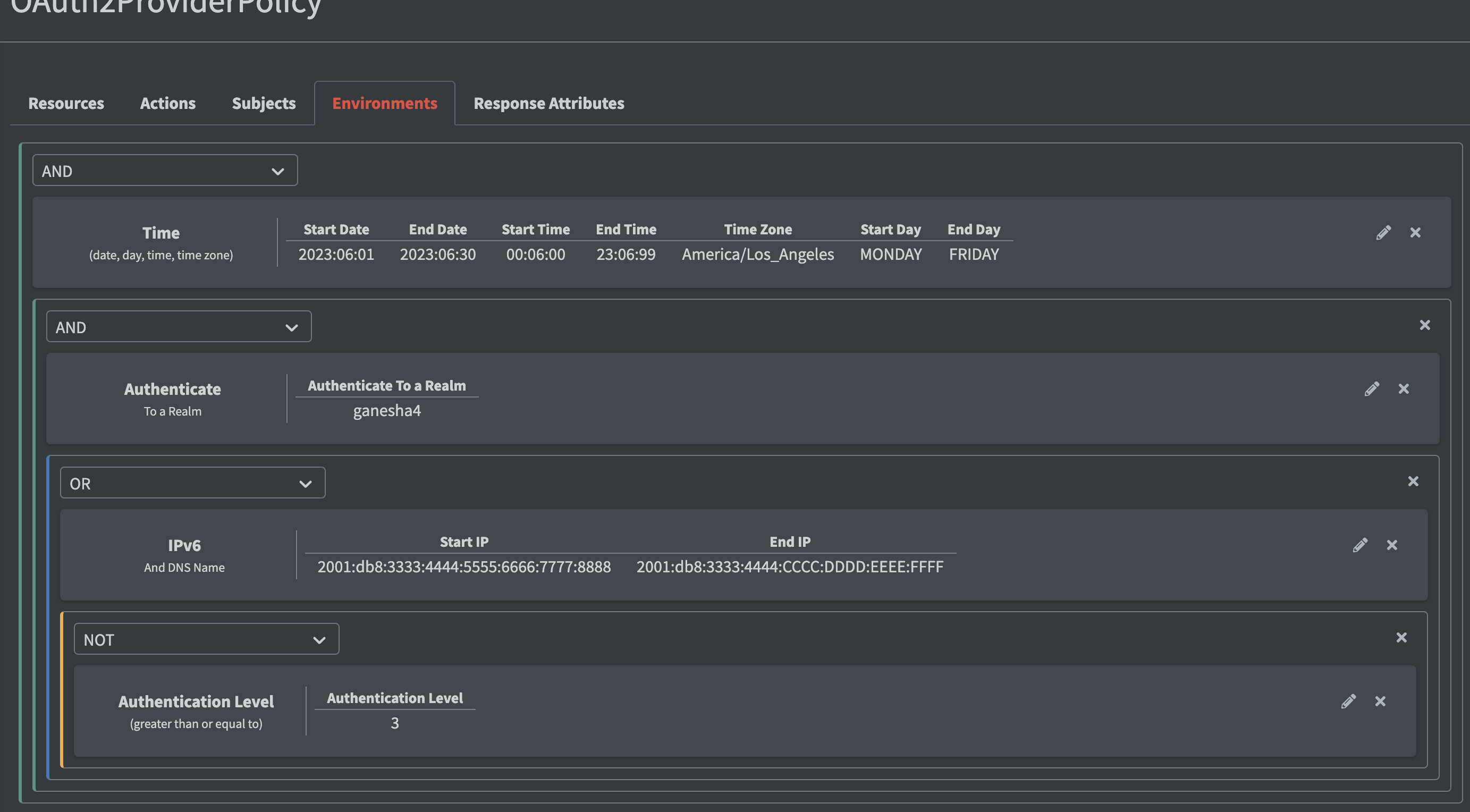Image resolution: width=1470 pixels, height=812 pixels.
Task: Click the Time Zone column header
Action: [x=758, y=230]
